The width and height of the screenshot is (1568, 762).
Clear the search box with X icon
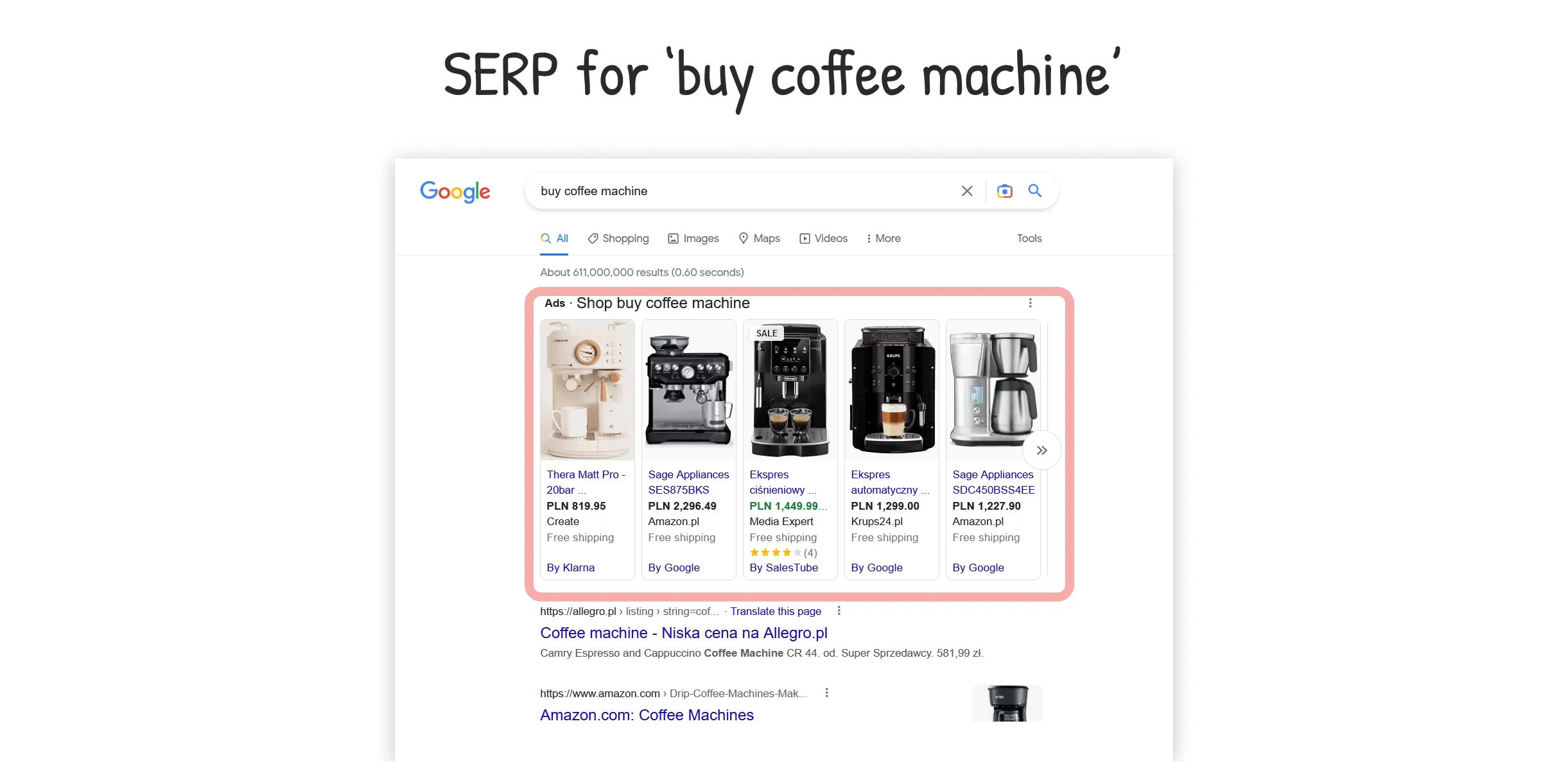[966, 191]
